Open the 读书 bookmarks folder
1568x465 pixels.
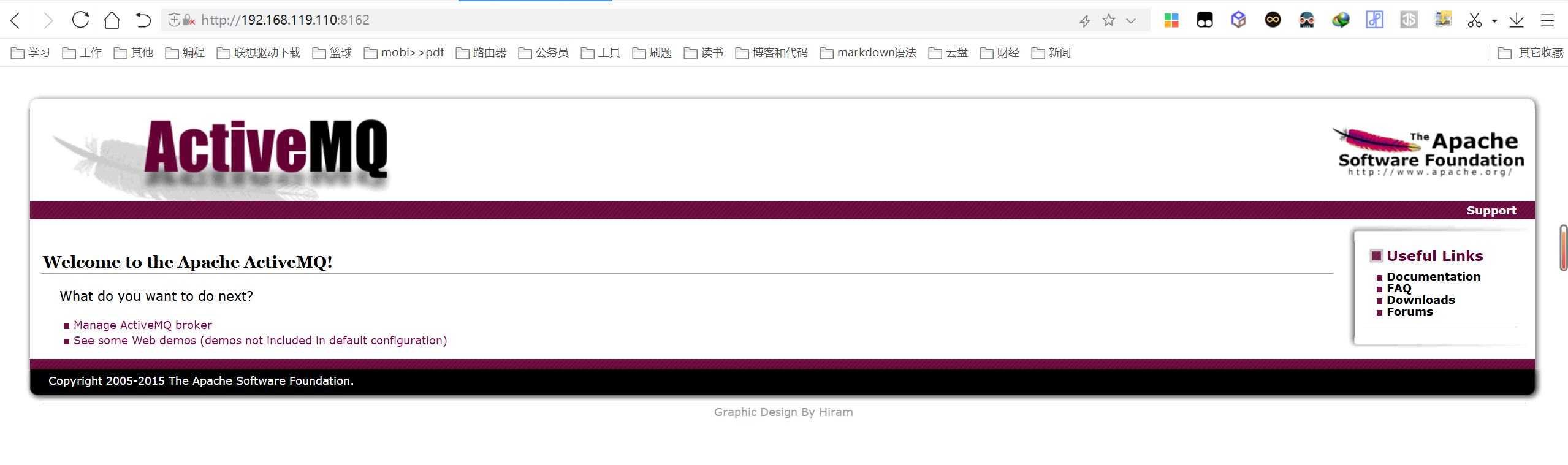(704, 53)
